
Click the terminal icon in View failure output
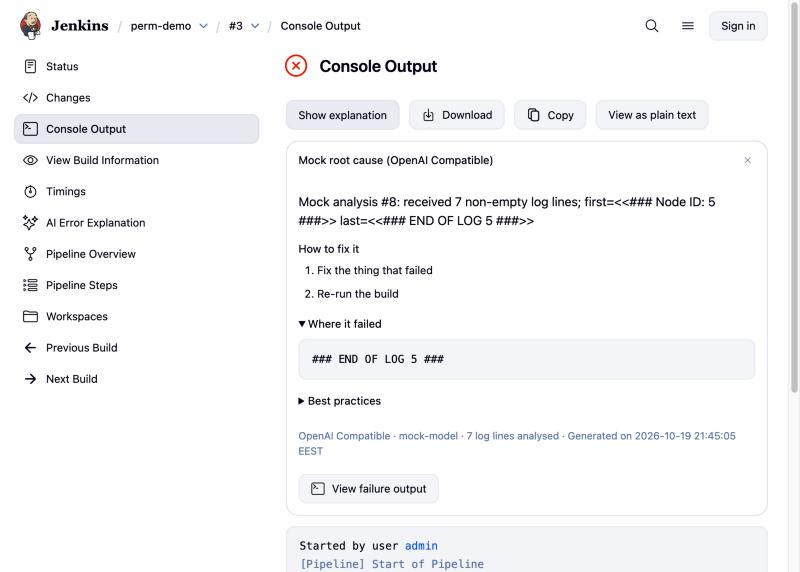click(318, 489)
